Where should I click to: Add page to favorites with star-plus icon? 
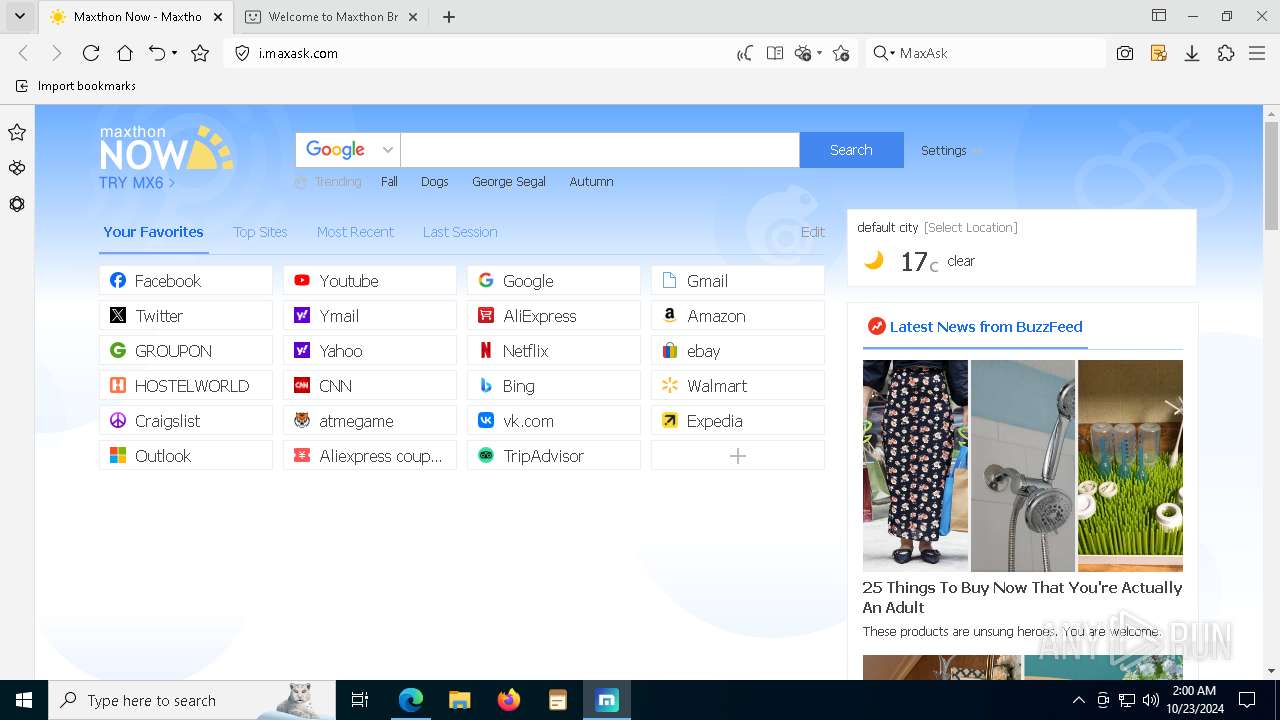tap(841, 53)
